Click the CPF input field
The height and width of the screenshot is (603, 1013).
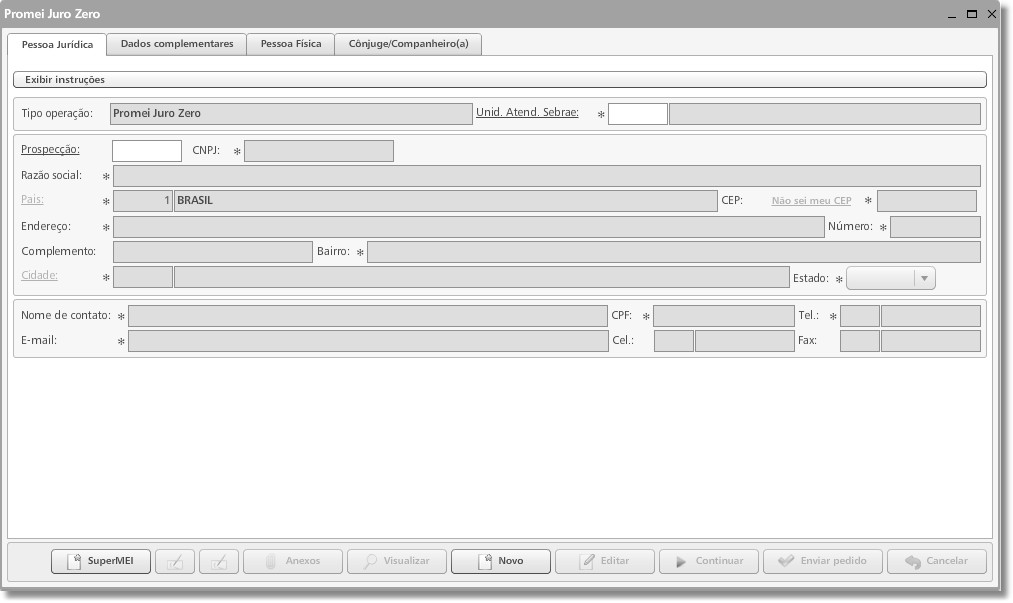coord(724,316)
